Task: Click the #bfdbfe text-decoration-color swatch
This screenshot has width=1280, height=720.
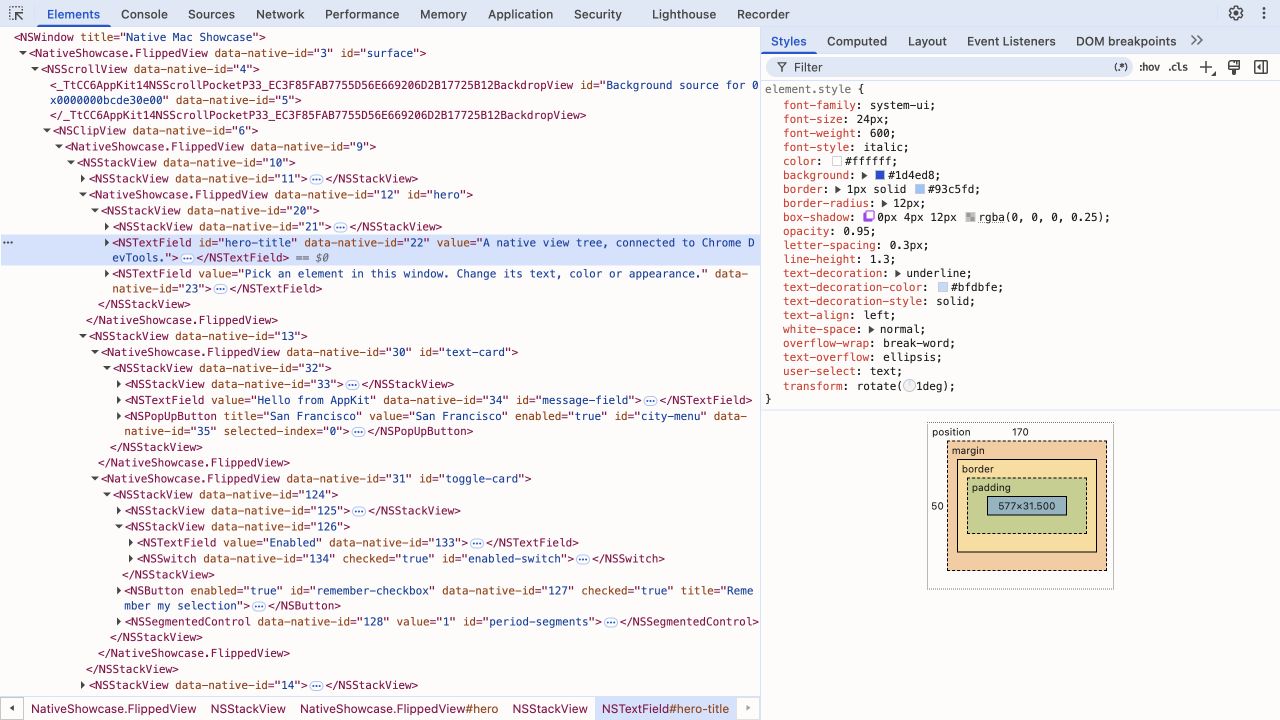Action: coord(943,288)
